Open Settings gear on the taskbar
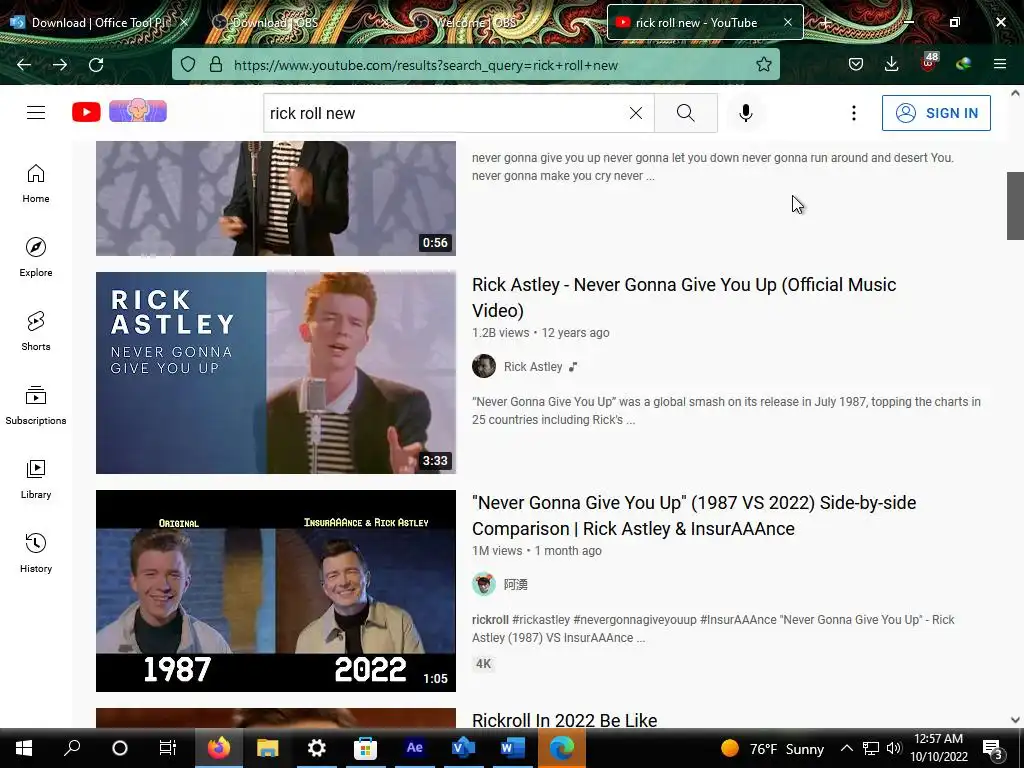 [317, 748]
